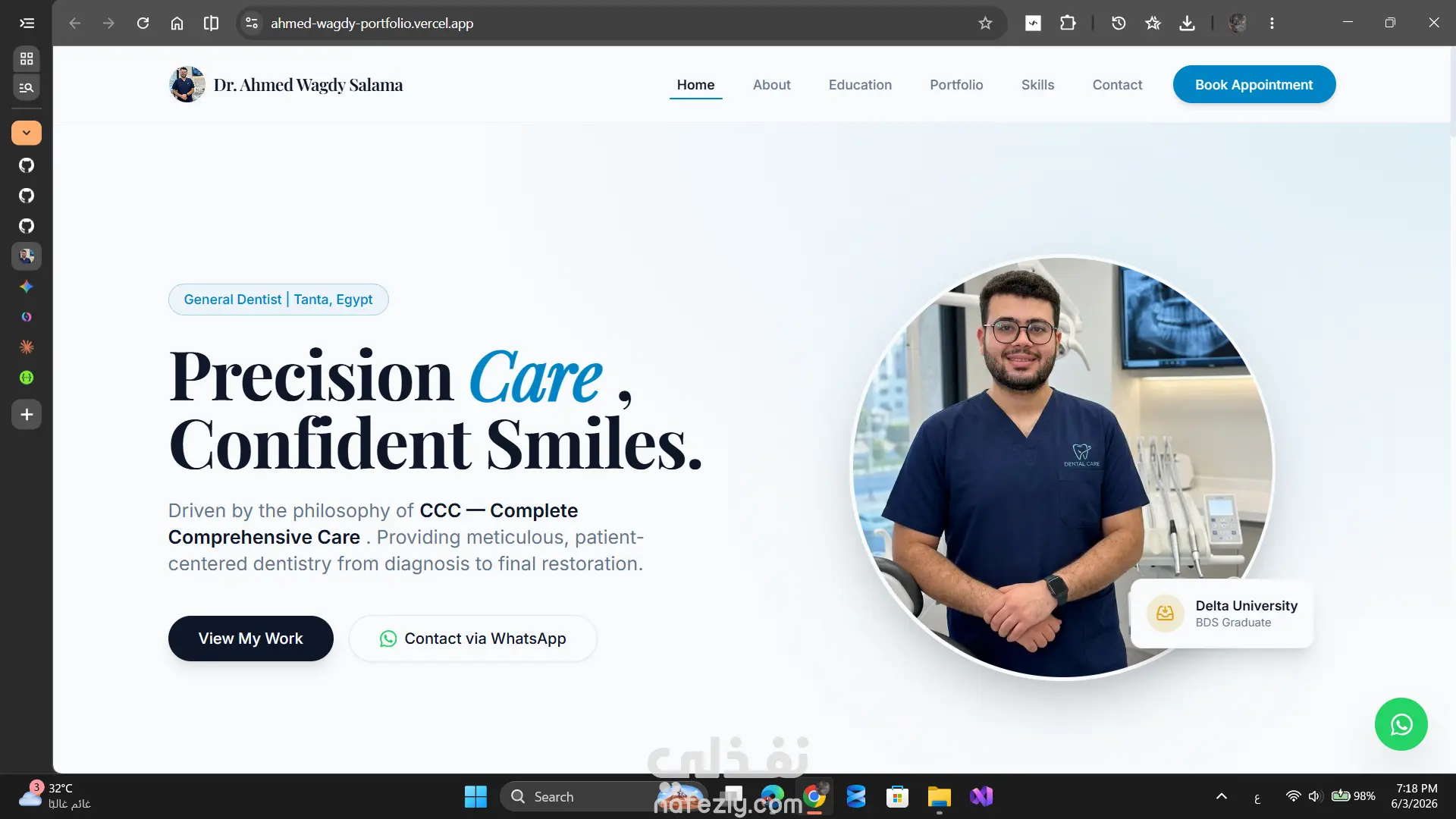Open split view from the toolbar
Image resolution: width=1456 pixels, height=819 pixels.
[x=211, y=24]
